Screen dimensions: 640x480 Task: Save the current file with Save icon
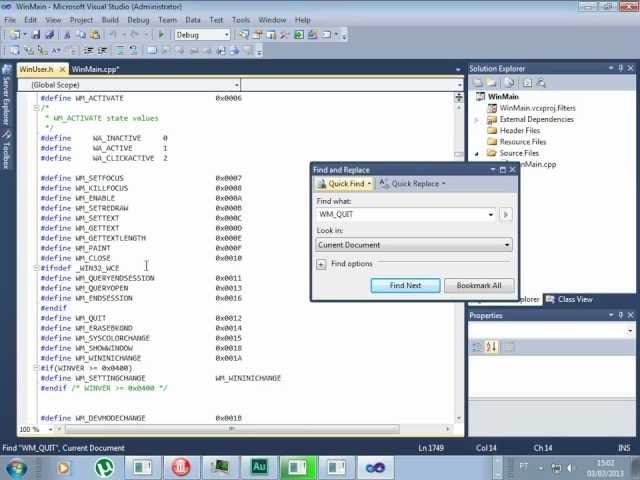[x=36, y=35]
